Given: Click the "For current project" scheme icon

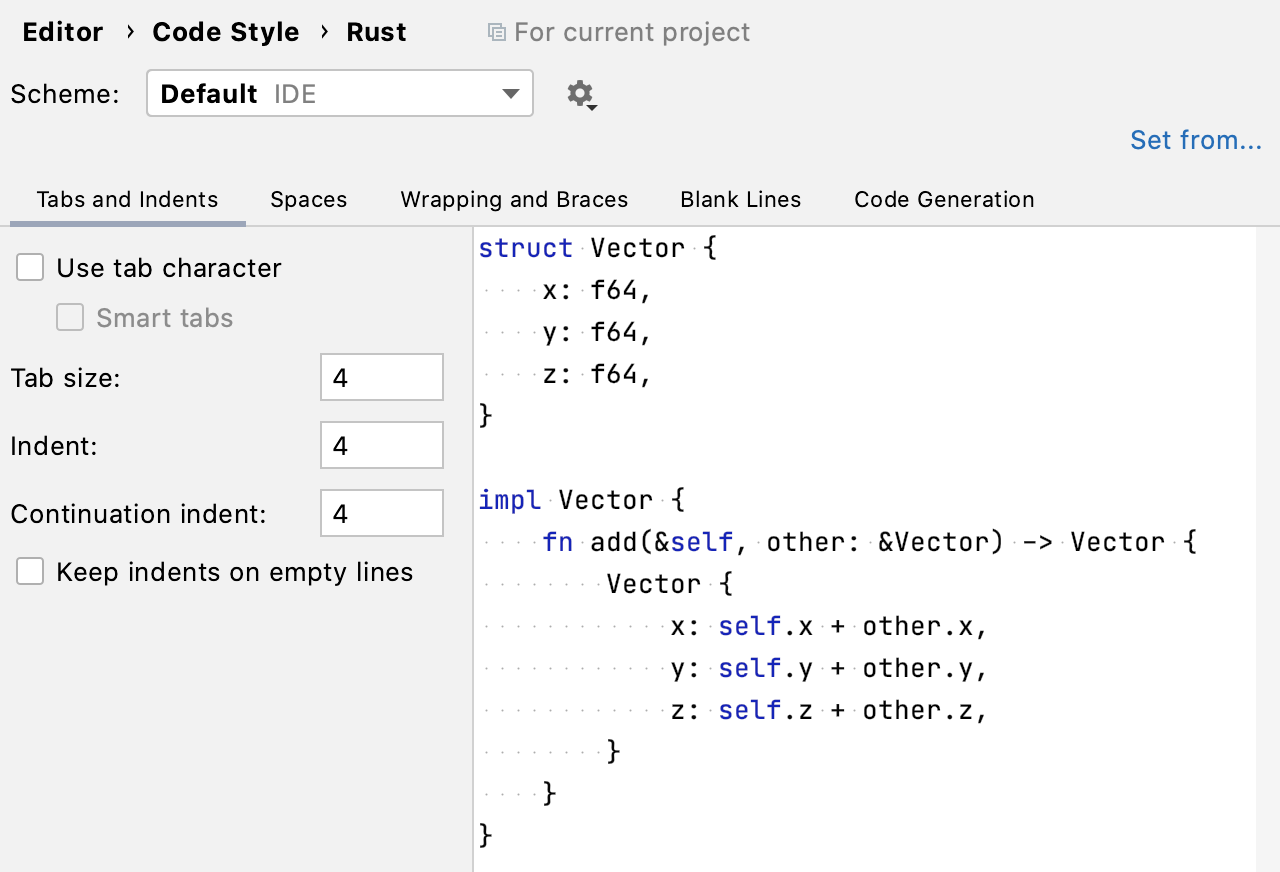Looking at the screenshot, I should (x=496, y=32).
